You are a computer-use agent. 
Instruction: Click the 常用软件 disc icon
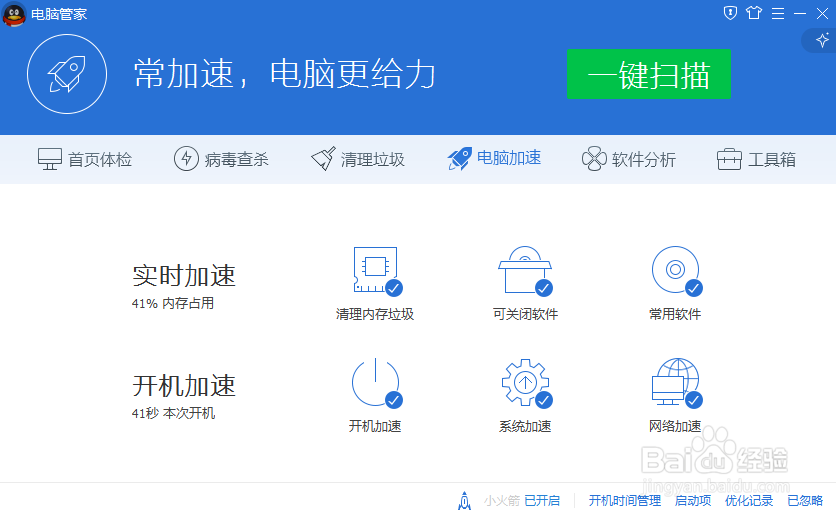675,269
